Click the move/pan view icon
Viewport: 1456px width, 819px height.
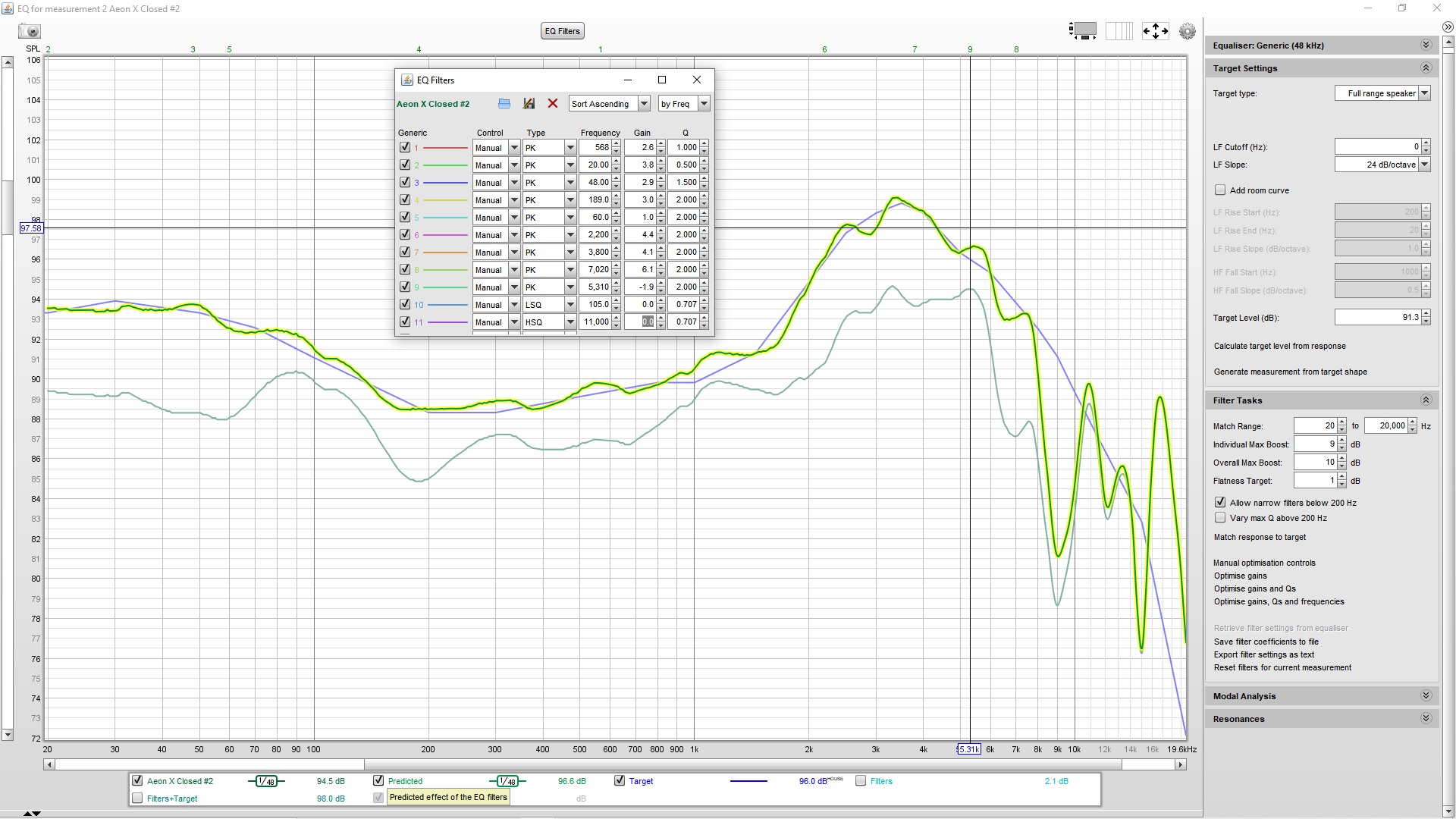tap(1156, 31)
